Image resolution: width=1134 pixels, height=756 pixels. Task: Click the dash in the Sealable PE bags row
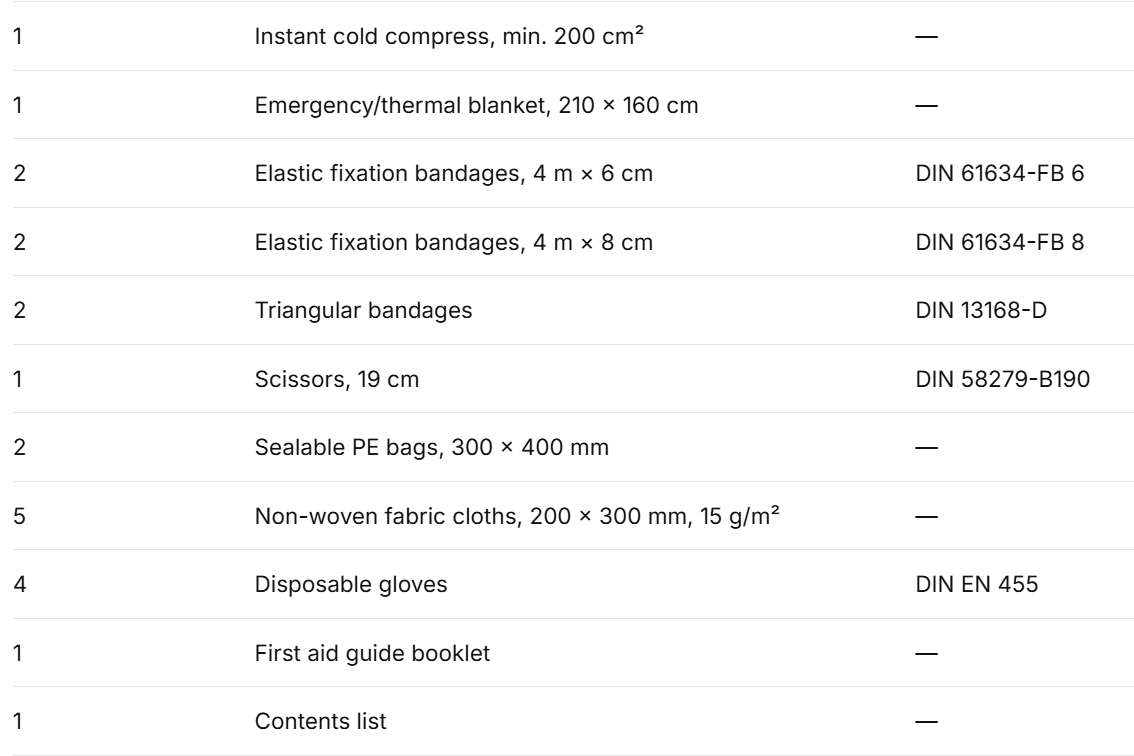click(x=926, y=447)
